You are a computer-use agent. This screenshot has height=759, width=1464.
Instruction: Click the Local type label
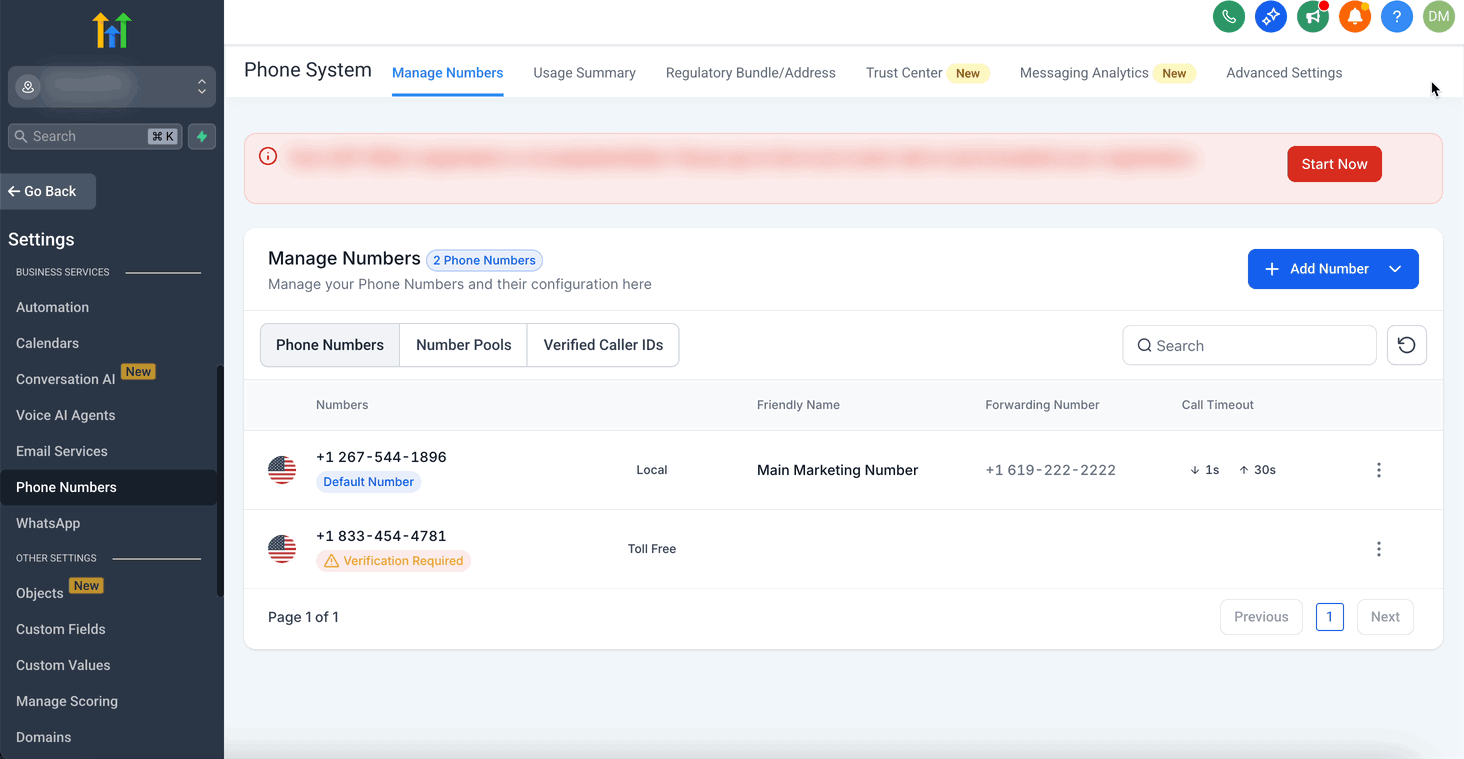point(652,470)
